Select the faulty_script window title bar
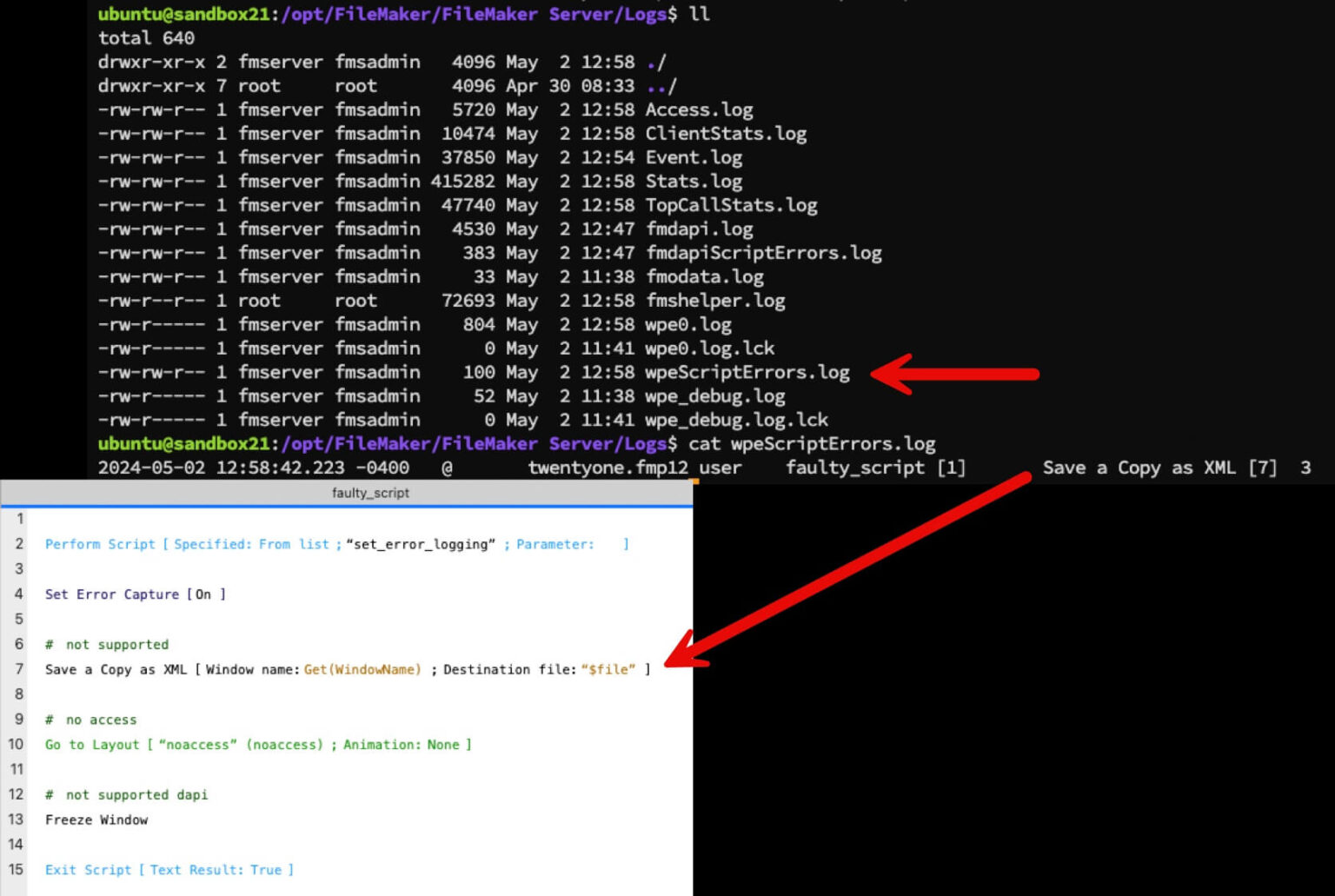This screenshot has width=1335, height=896. point(370,493)
